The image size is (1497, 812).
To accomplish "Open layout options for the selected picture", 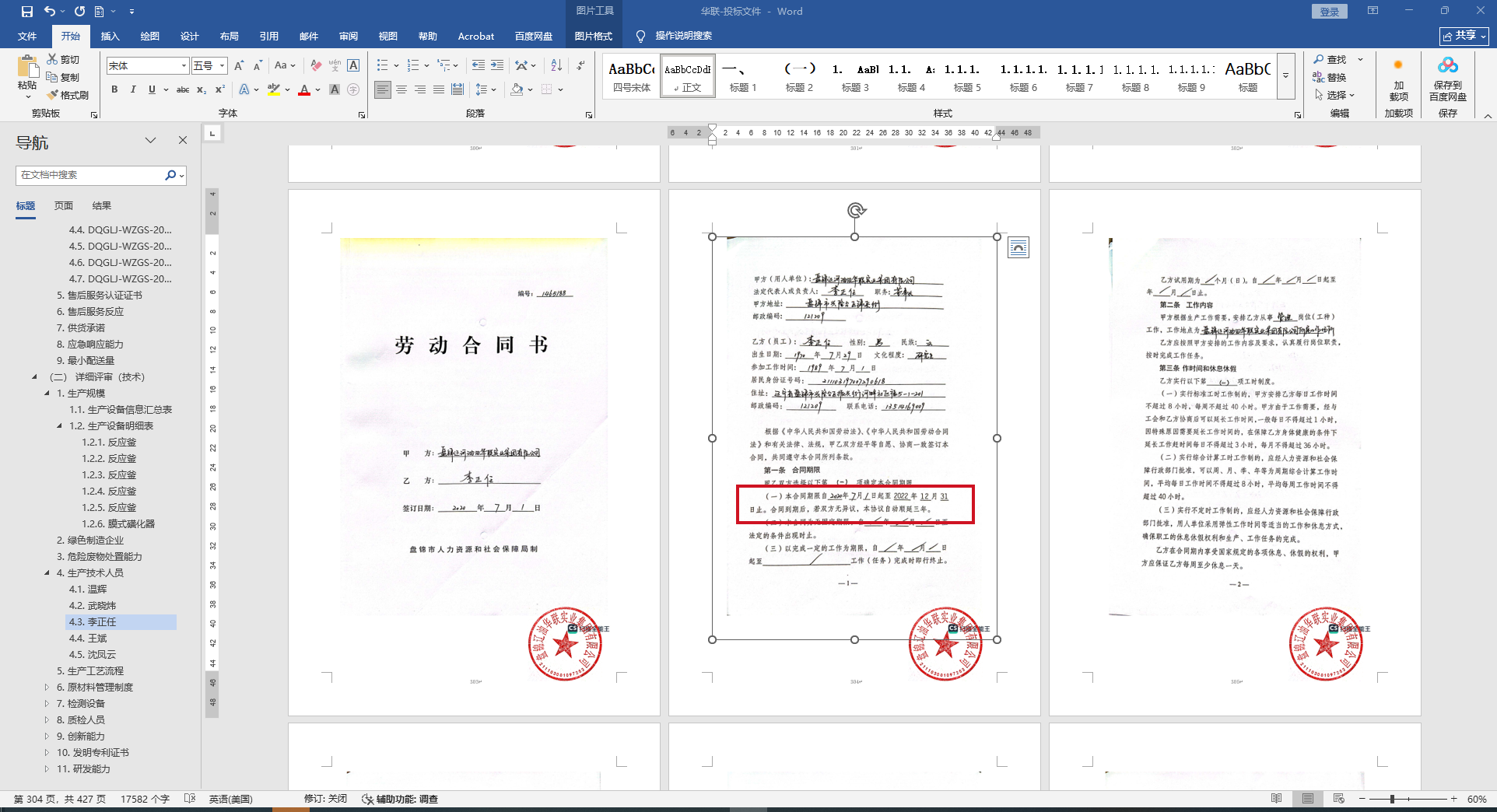I will click(x=1018, y=247).
